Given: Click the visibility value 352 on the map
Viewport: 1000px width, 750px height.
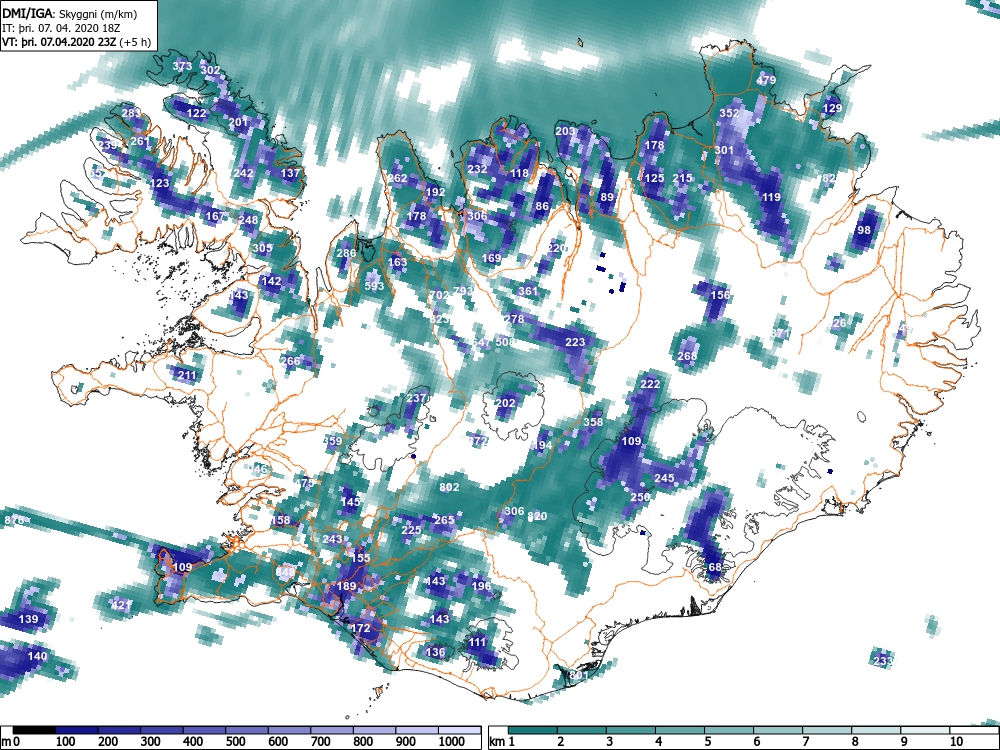Looking at the screenshot, I should [x=729, y=113].
